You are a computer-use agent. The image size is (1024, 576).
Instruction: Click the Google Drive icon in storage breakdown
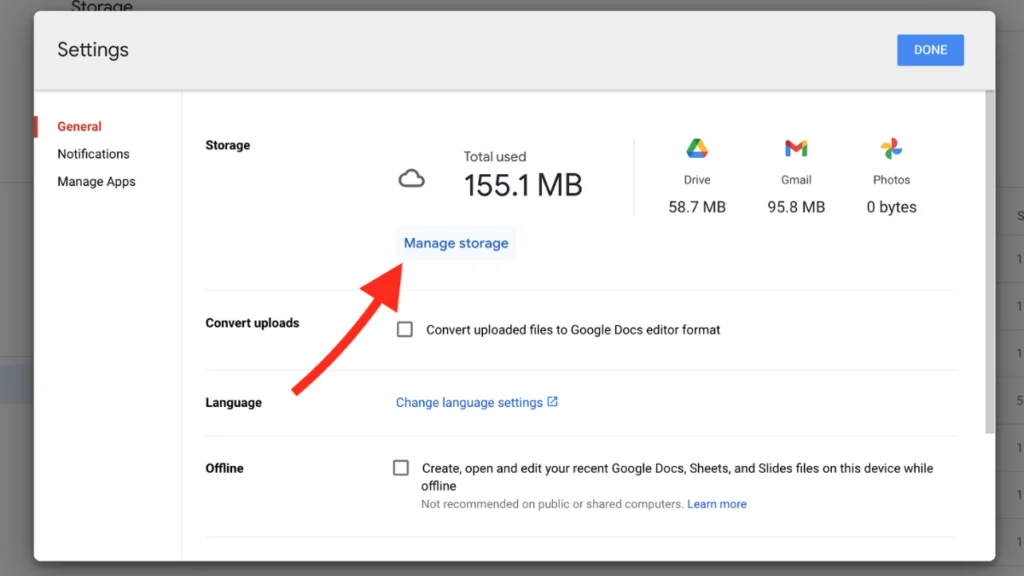click(696, 148)
